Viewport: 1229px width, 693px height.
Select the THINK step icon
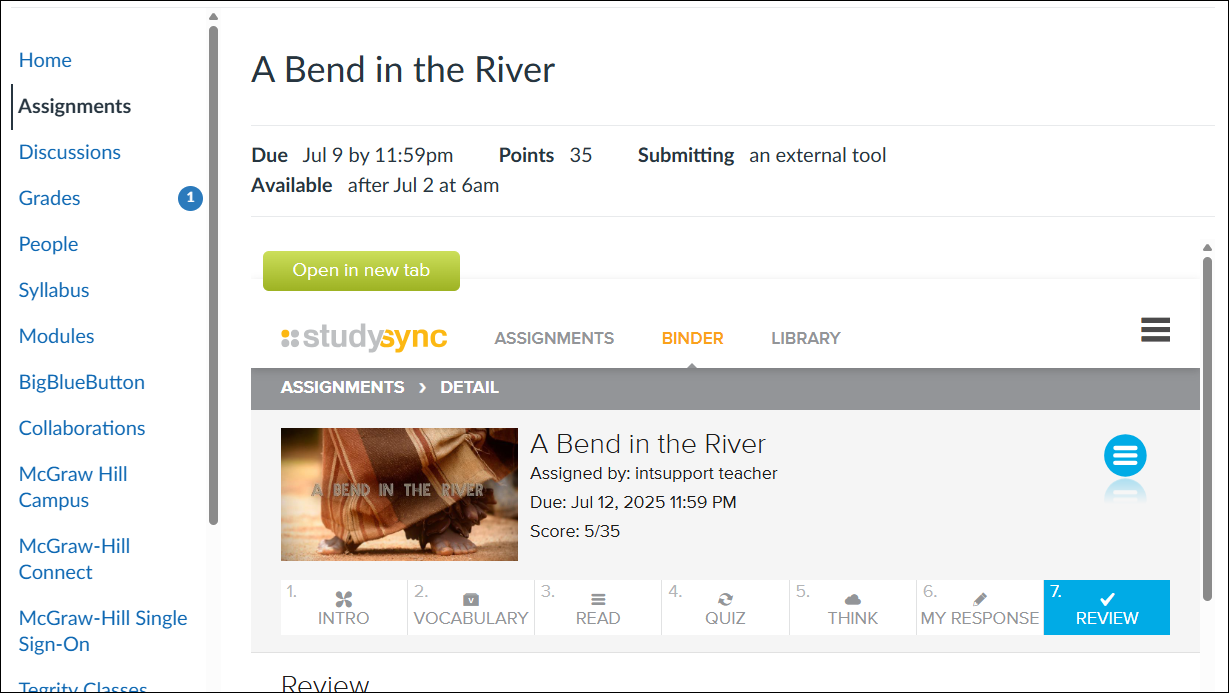coord(852,607)
